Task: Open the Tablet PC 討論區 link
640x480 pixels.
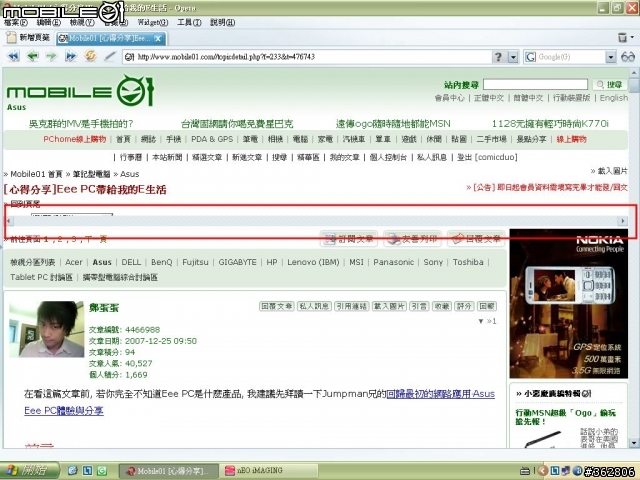Action: 41,277
